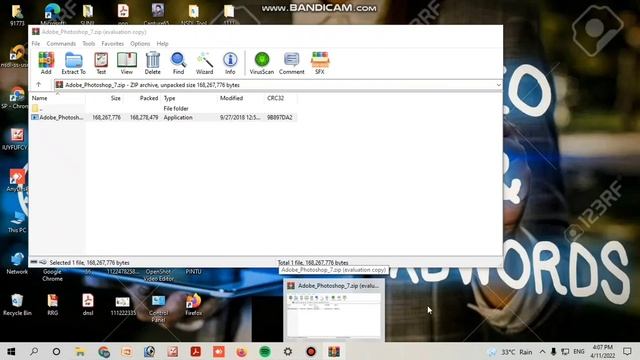Open the Commands menu
The image size is (640, 360).
61,43
